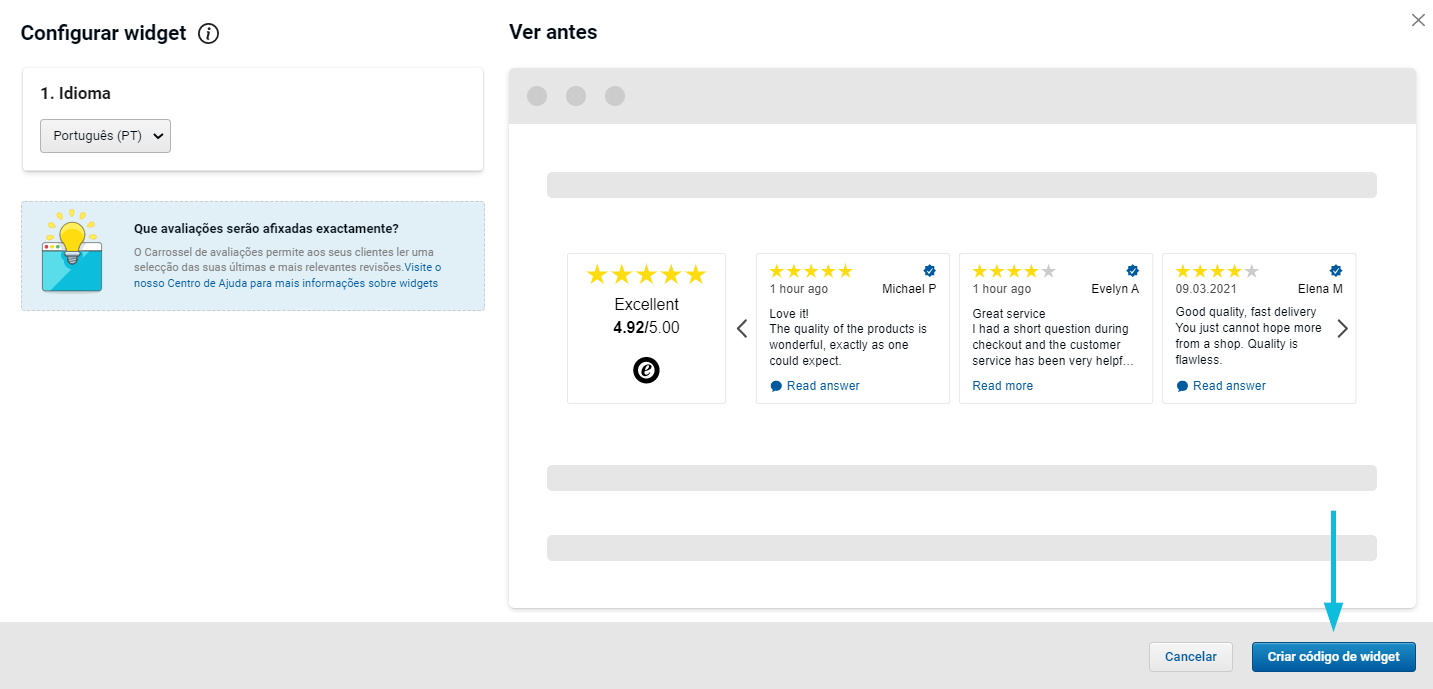1433x689 pixels.
Task: Click verified badge on Elena M review
Action: (1335, 271)
